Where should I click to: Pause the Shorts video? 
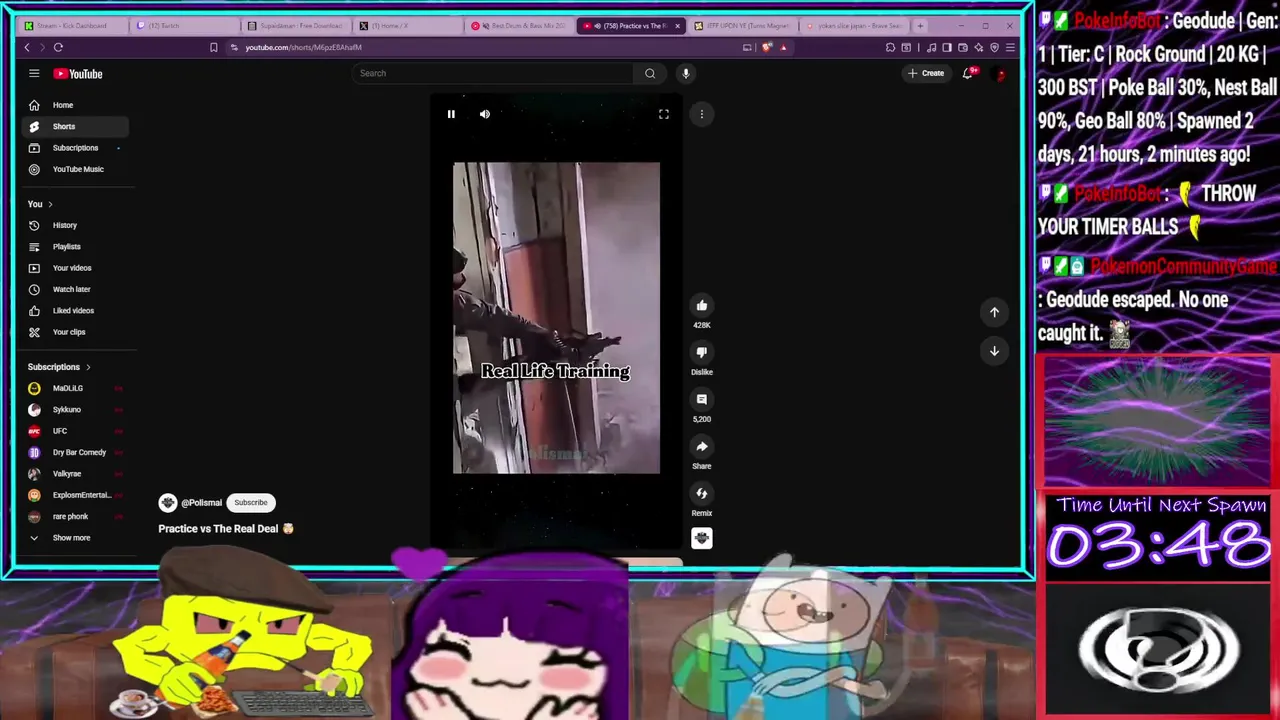(451, 114)
